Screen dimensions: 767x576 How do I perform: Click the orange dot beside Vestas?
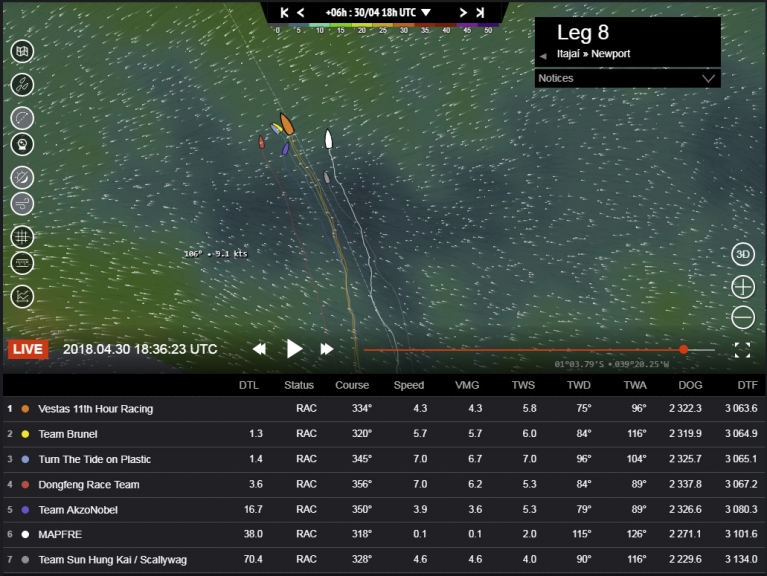pyautogui.click(x=25, y=409)
